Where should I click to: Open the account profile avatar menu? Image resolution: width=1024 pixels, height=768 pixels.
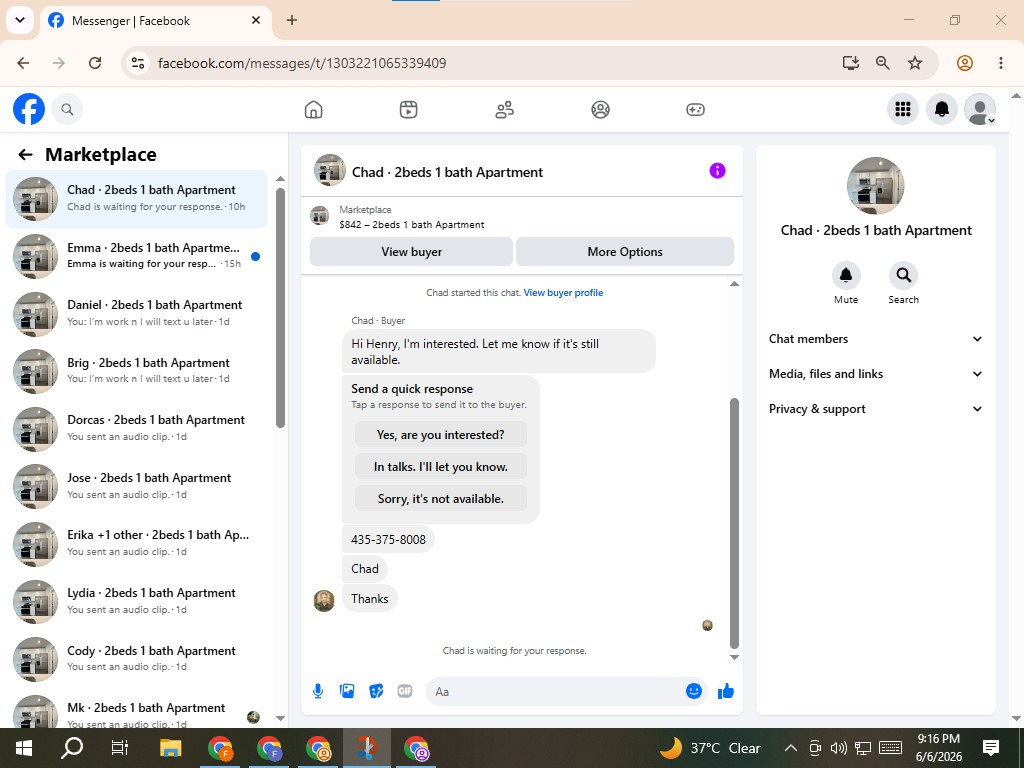(980, 109)
